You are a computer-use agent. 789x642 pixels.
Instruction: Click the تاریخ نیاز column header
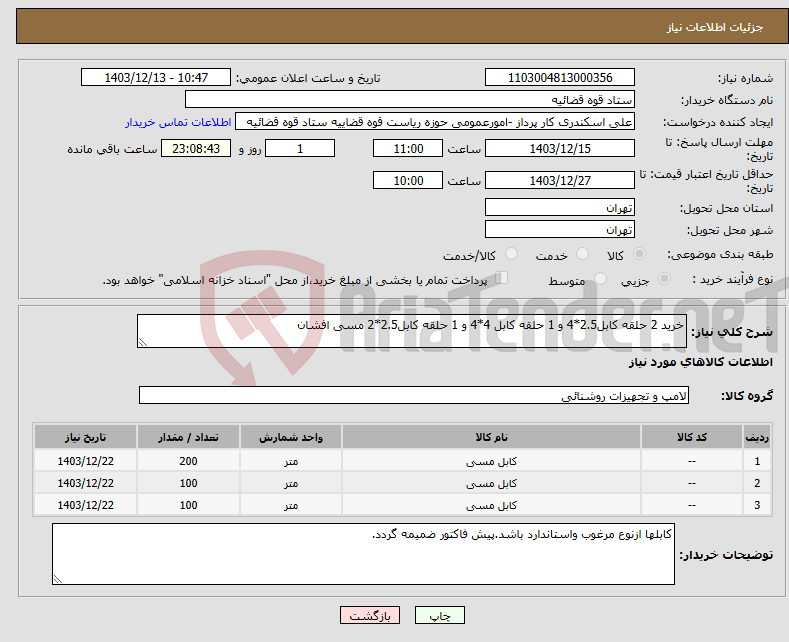pyautogui.click(x=85, y=437)
